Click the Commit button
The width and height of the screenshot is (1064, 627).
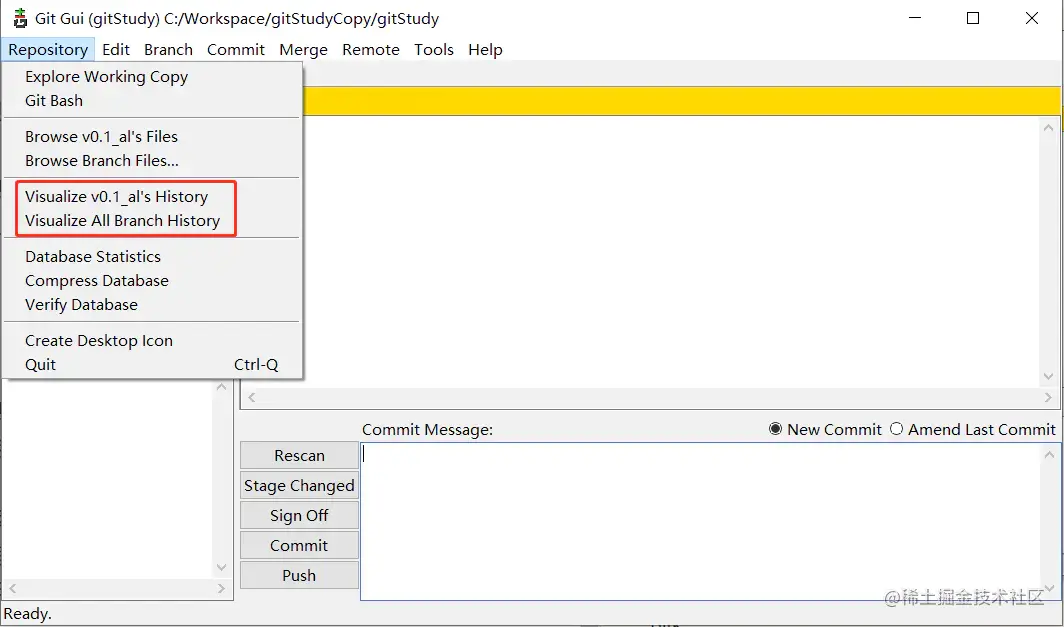click(x=299, y=545)
